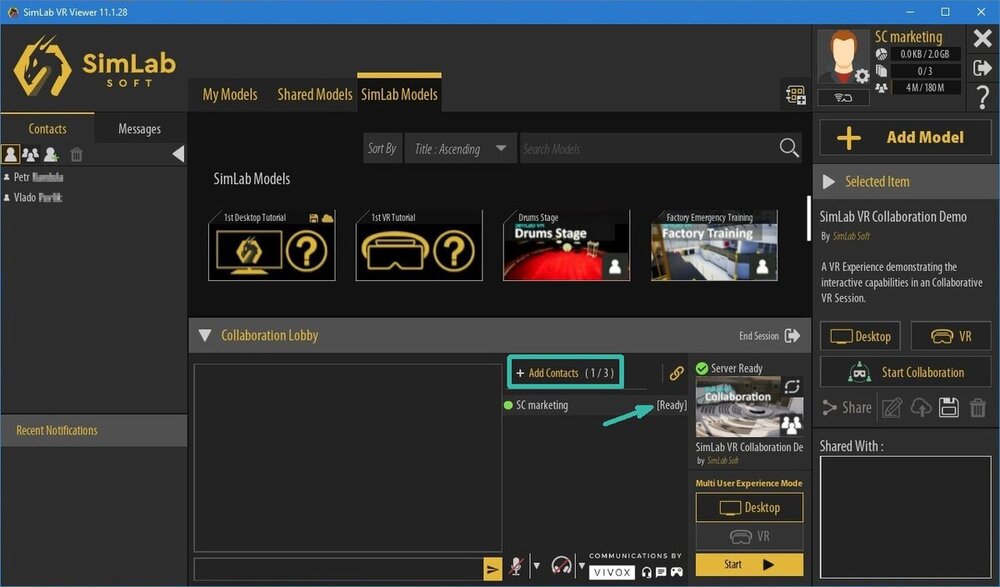Click the help question mark icon
The height and width of the screenshot is (587, 1000).
click(983, 99)
